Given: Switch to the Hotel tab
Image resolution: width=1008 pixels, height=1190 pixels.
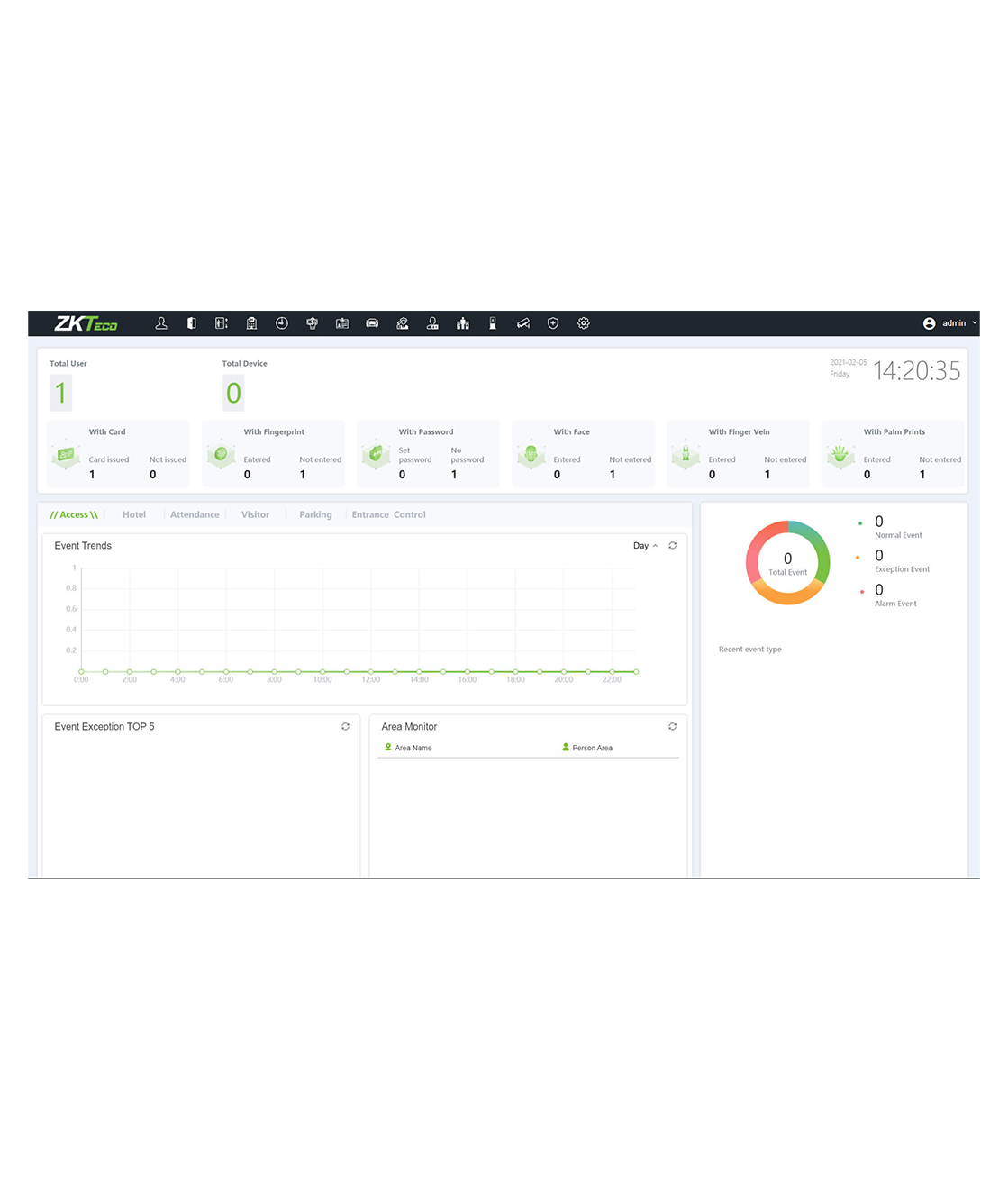Looking at the screenshot, I should (134, 515).
